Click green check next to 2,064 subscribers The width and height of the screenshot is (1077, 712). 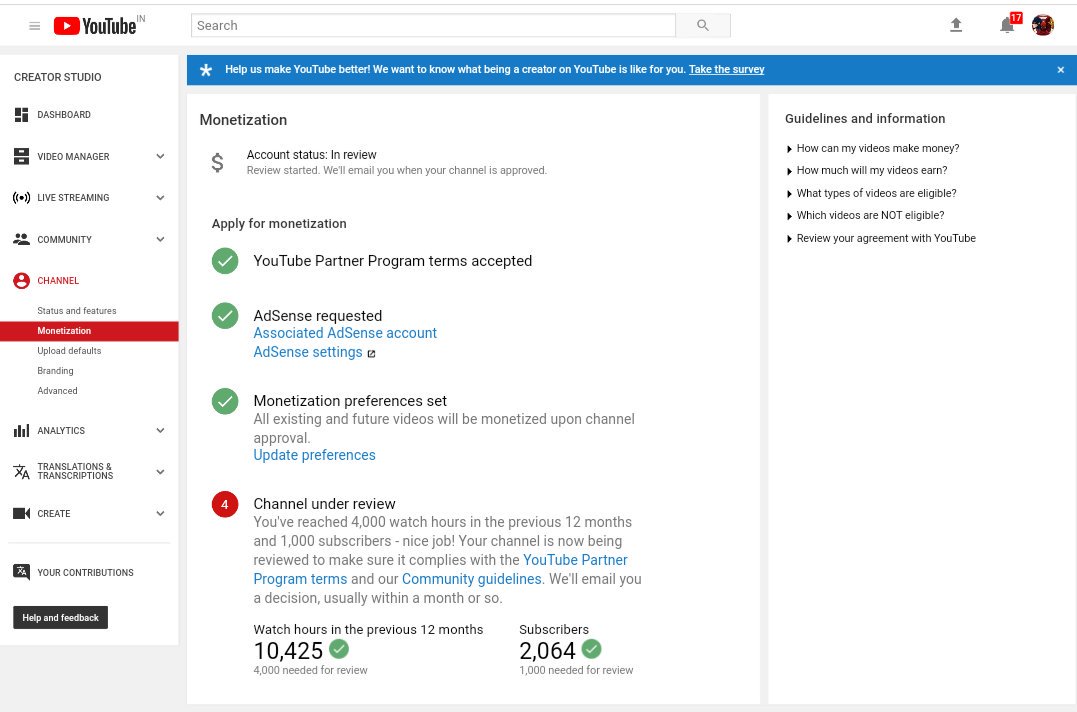coord(591,649)
